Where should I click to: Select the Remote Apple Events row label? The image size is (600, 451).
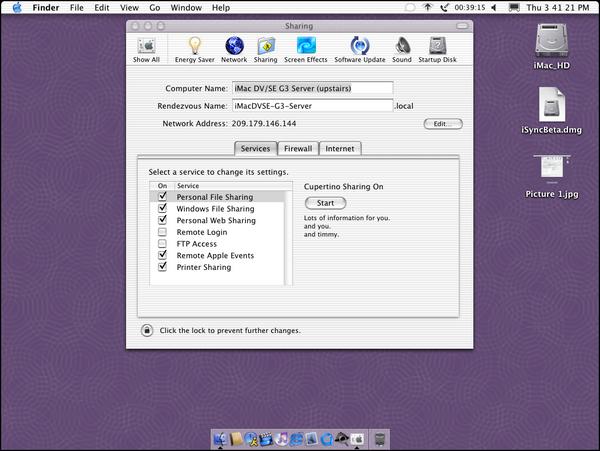pyautogui.click(x=215, y=256)
